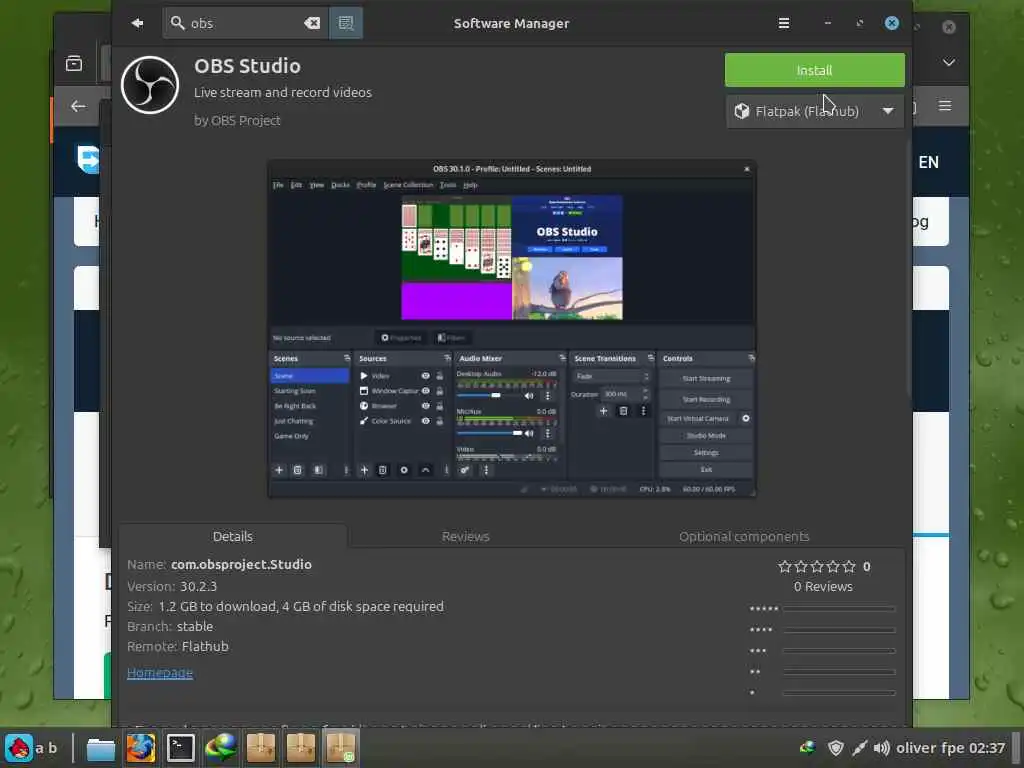The height and width of the screenshot is (768, 1024).
Task: Open the clock showing 02:37
Action: click(987, 748)
